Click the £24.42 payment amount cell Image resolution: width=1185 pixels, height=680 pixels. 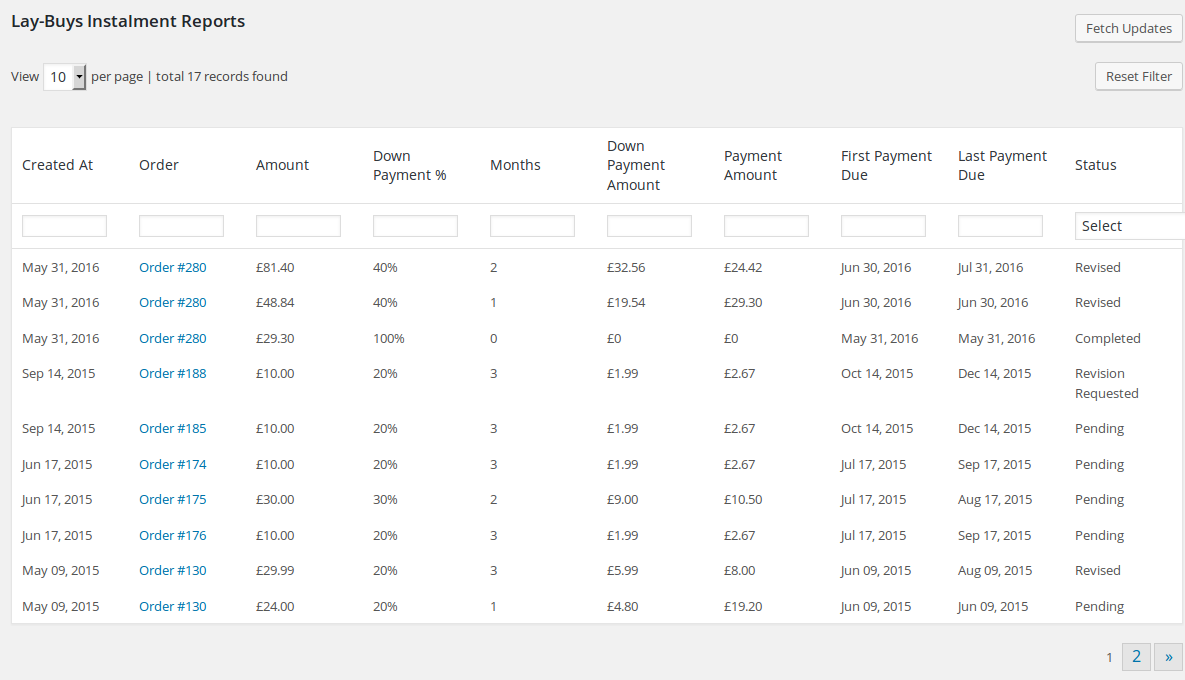(743, 267)
